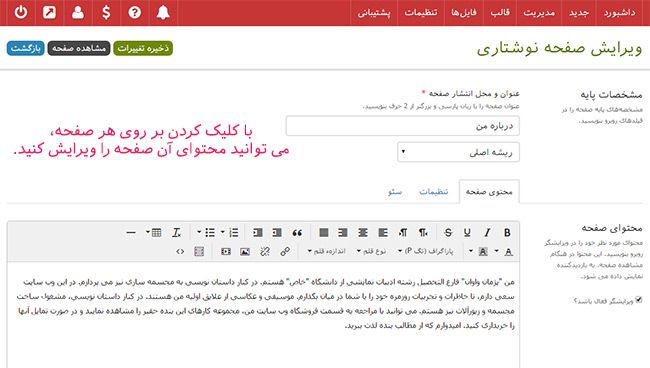Center text in the editor
650x368 pixels.
pyautogui.click(x=363, y=233)
